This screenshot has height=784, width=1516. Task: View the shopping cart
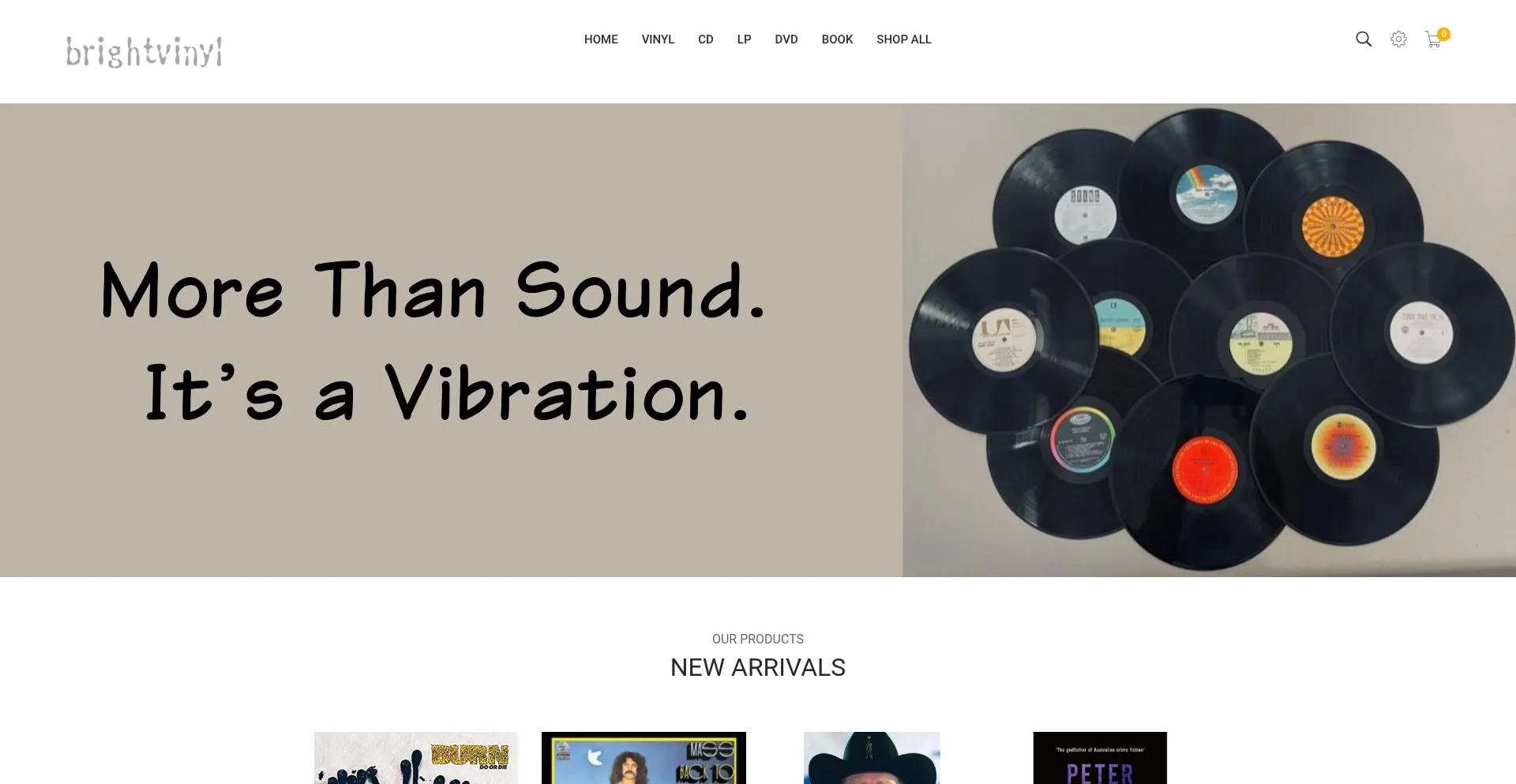point(1433,39)
